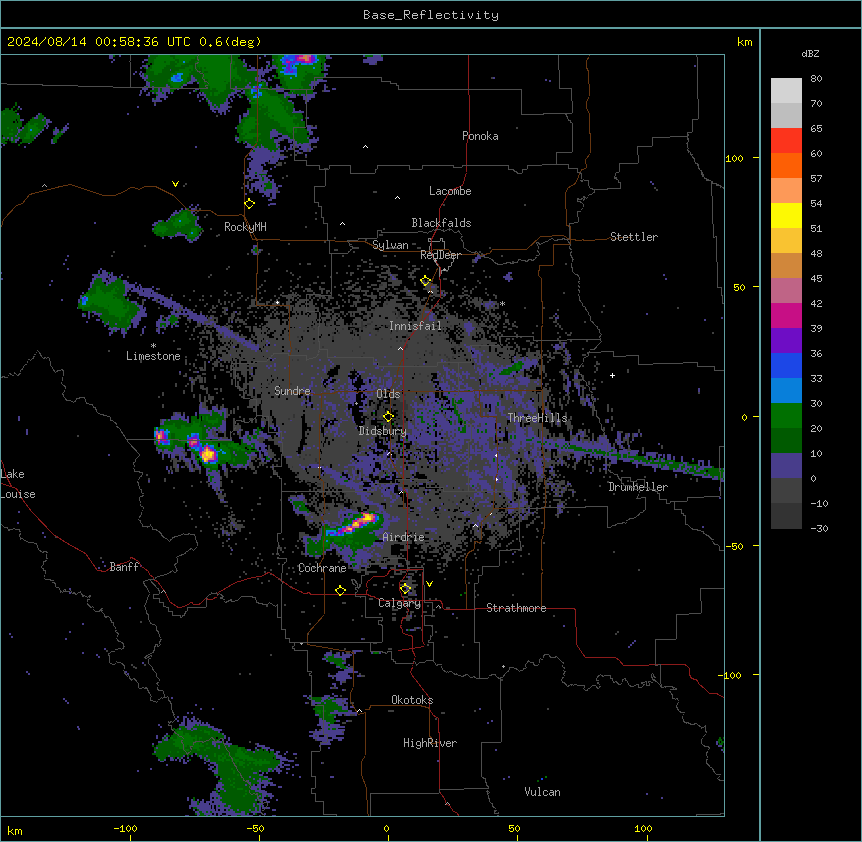The height and width of the screenshot is (842, 862).
Task: Click the Vulcan city label
Action: pyautogui.click(x=542, y=792)
